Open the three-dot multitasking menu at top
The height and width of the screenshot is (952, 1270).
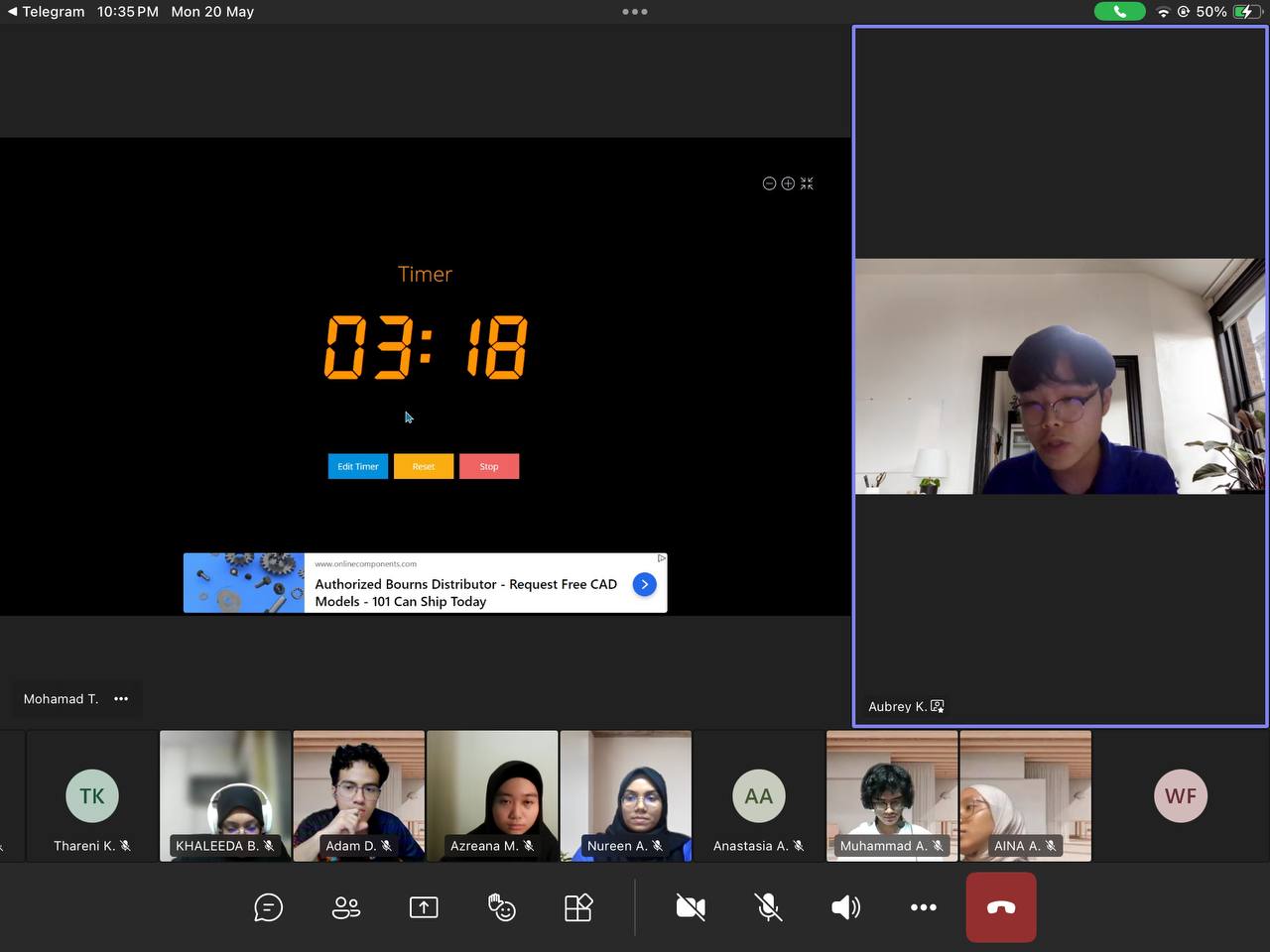click(635, 12)
